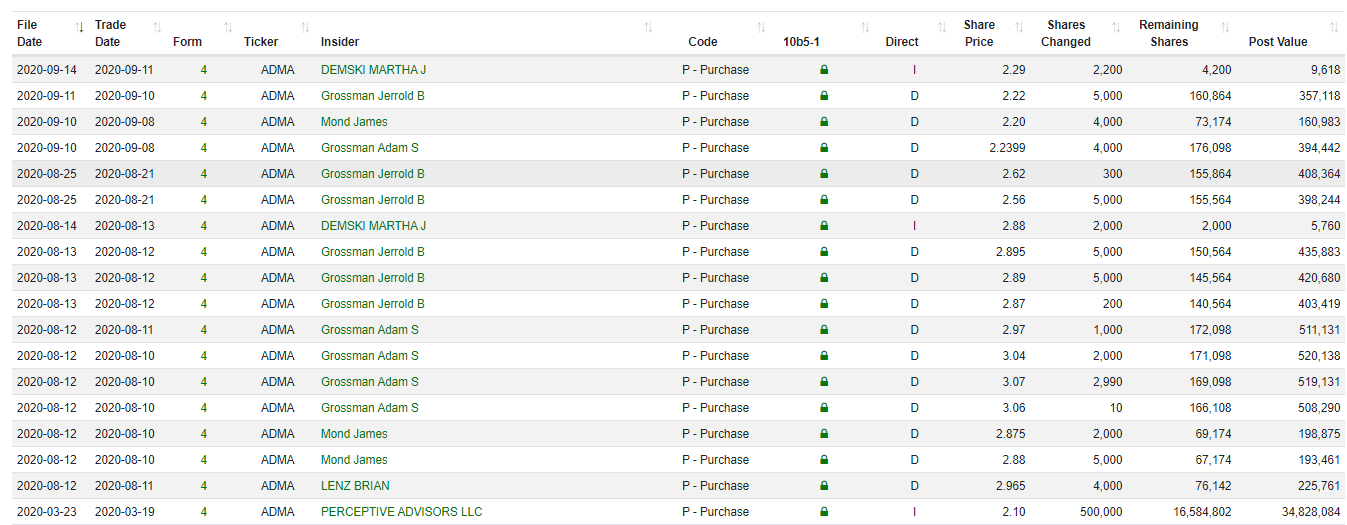Sort by Remaining Shares column header
The height and width of the screenshot is (525, 1347).
point(1169,33)
